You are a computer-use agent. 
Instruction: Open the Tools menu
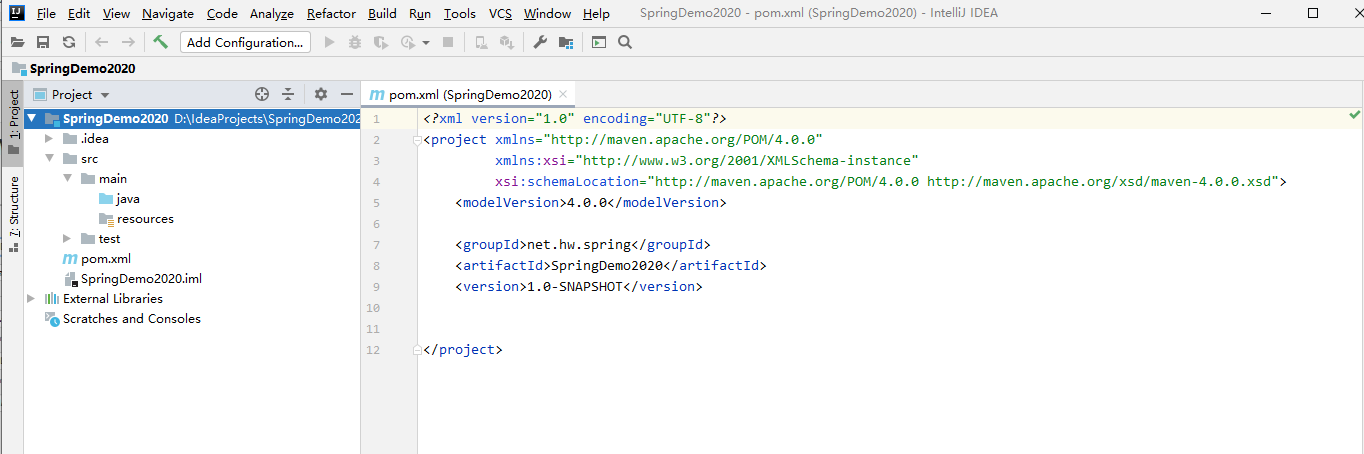(x=460, y=14)
